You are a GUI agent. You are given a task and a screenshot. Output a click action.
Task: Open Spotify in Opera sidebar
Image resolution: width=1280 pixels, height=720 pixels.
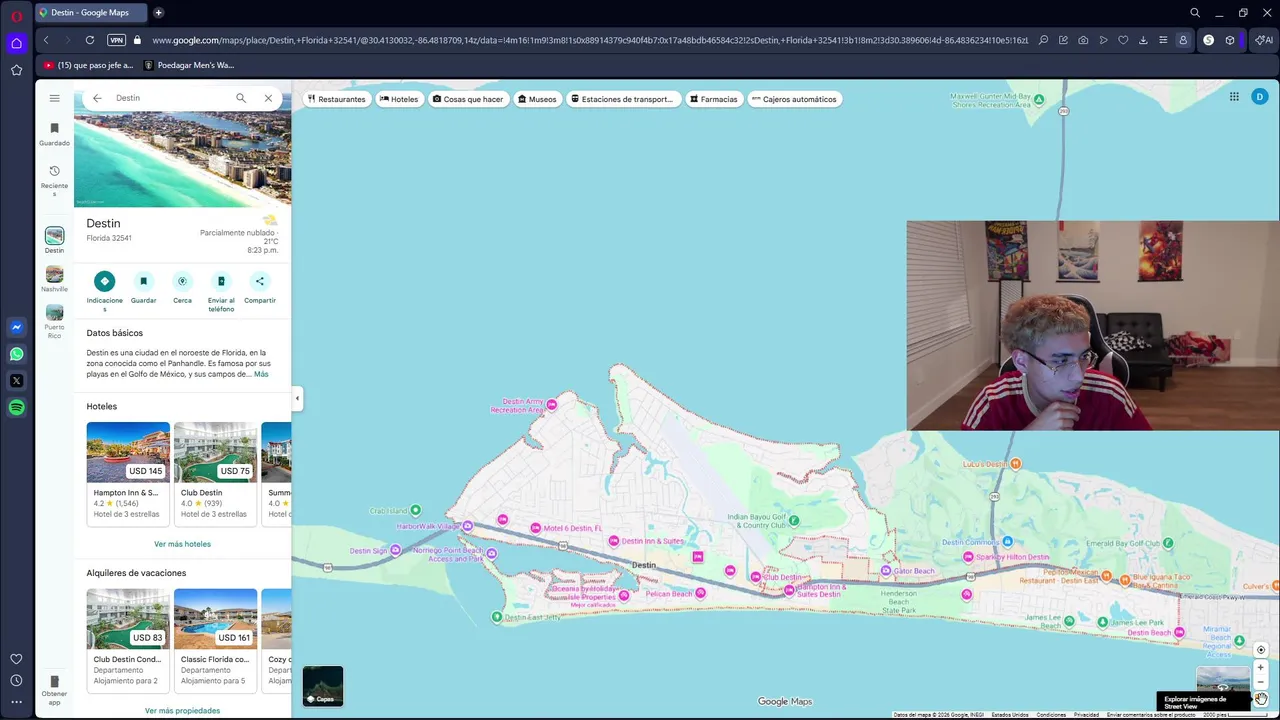(16, 408)
